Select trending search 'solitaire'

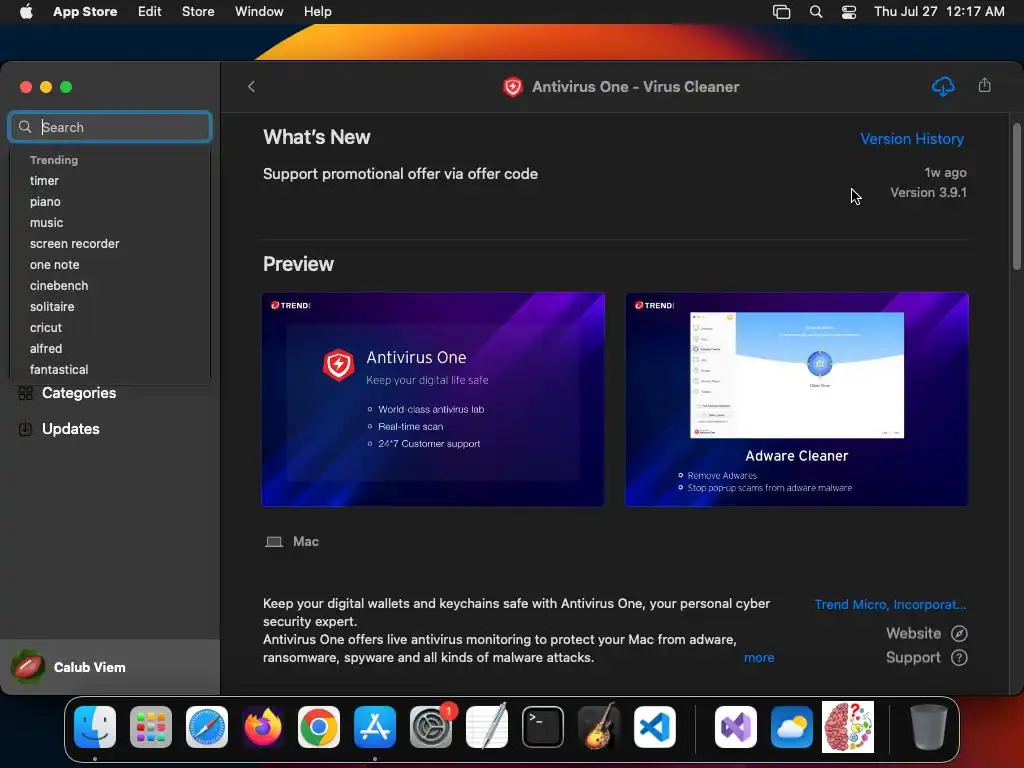52,306
